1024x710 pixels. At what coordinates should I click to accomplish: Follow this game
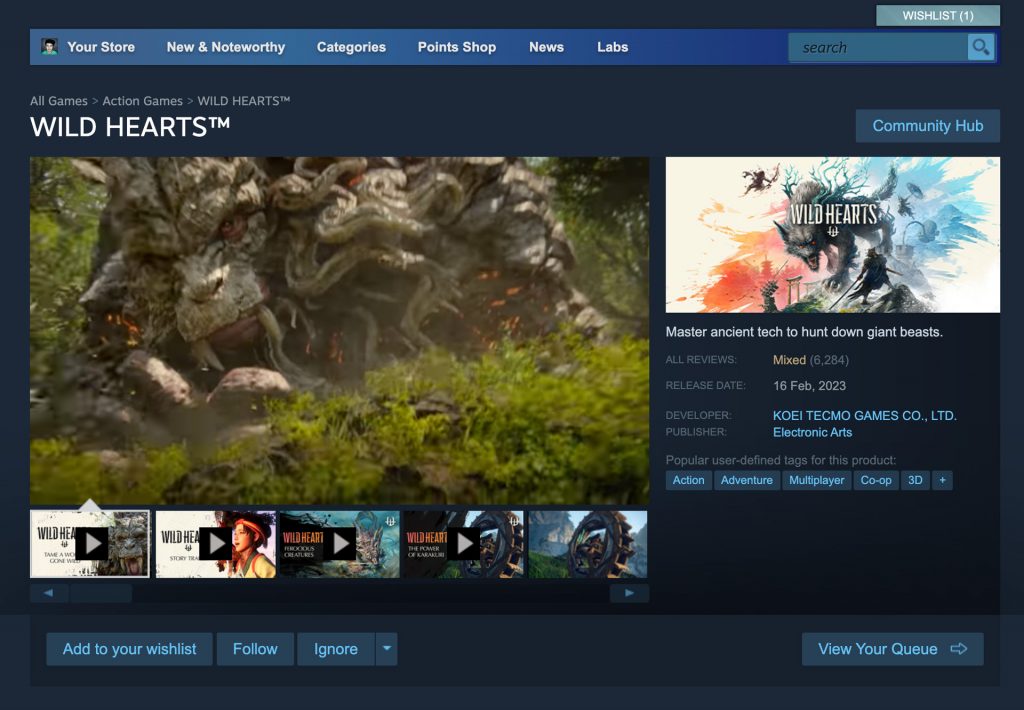(x=255, y=649)
